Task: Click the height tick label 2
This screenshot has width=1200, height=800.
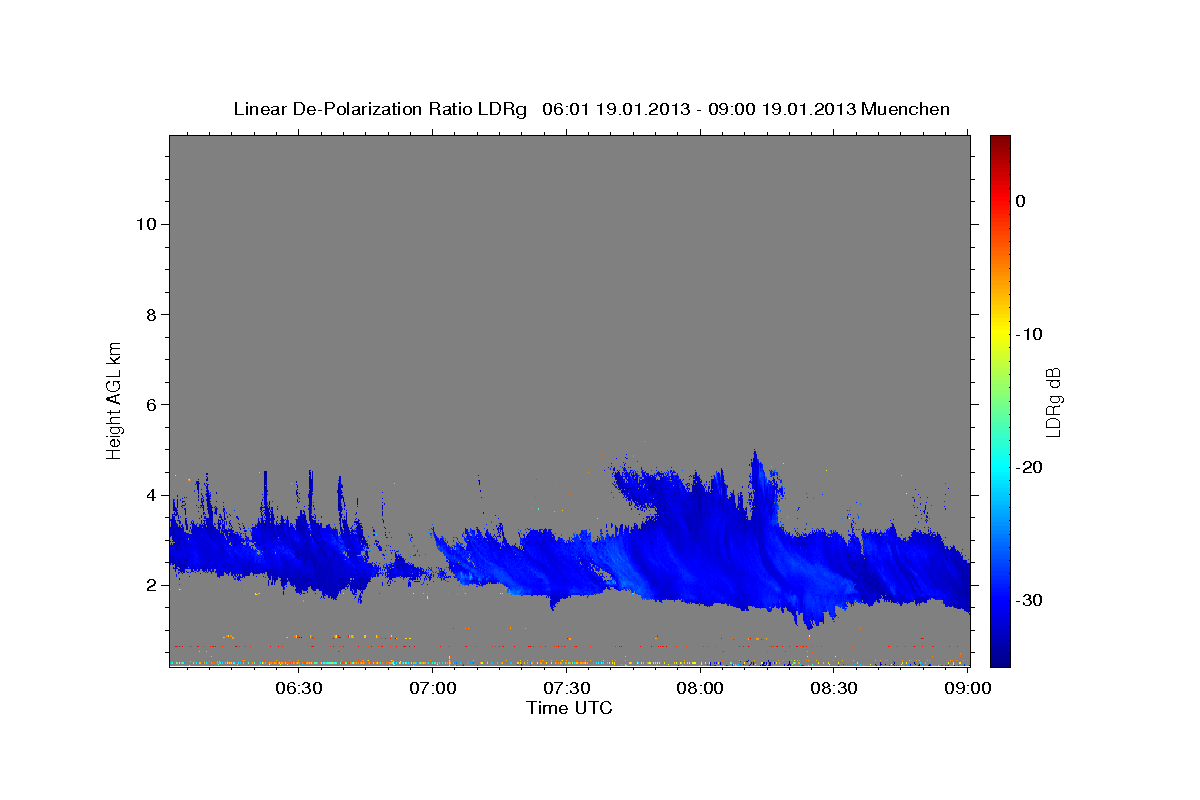Action: 151,585
